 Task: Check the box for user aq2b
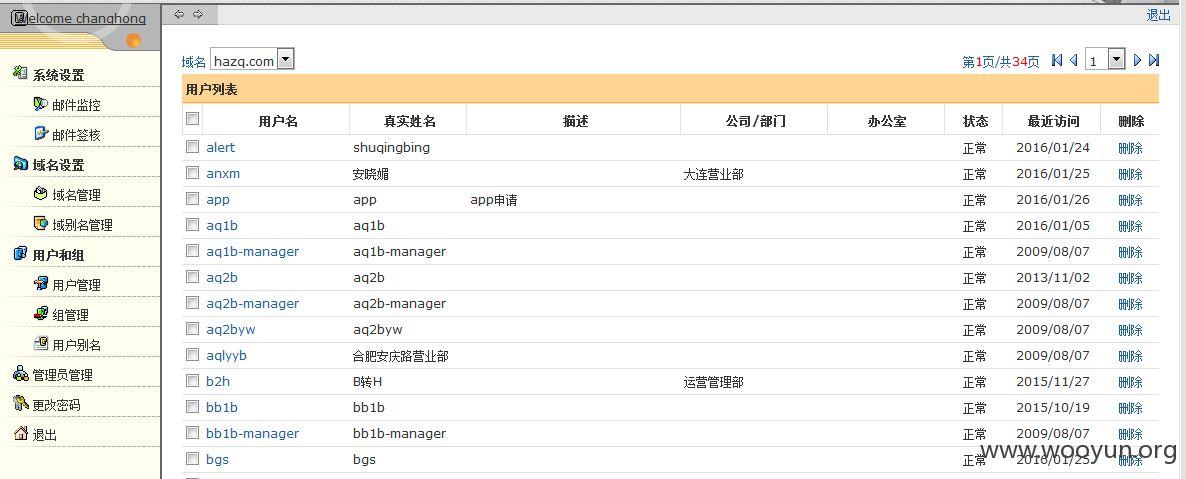click(193, 277)
